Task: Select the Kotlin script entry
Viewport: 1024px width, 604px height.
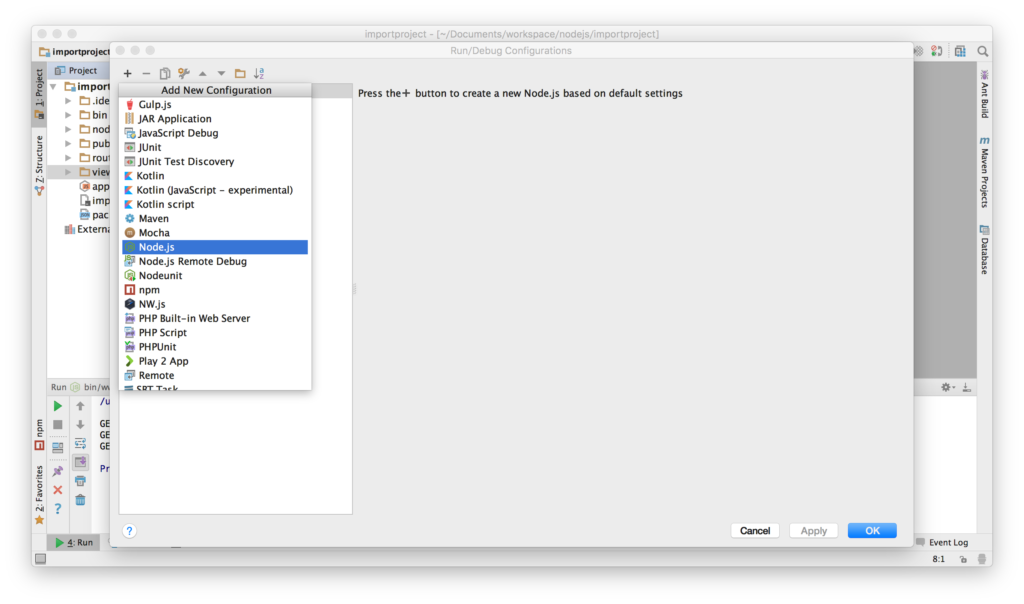Action: coord(215,204)
